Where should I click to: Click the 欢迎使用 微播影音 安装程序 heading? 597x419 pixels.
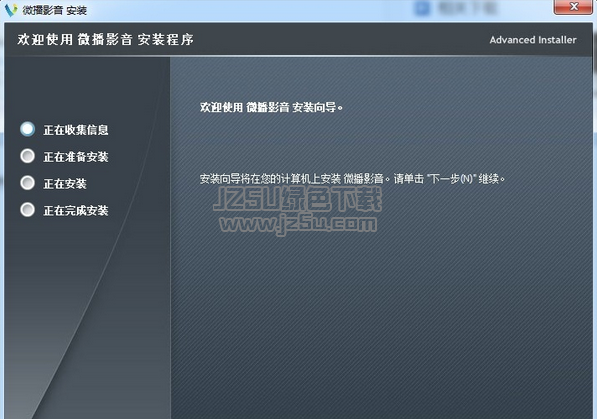click(x=105, y=39)
